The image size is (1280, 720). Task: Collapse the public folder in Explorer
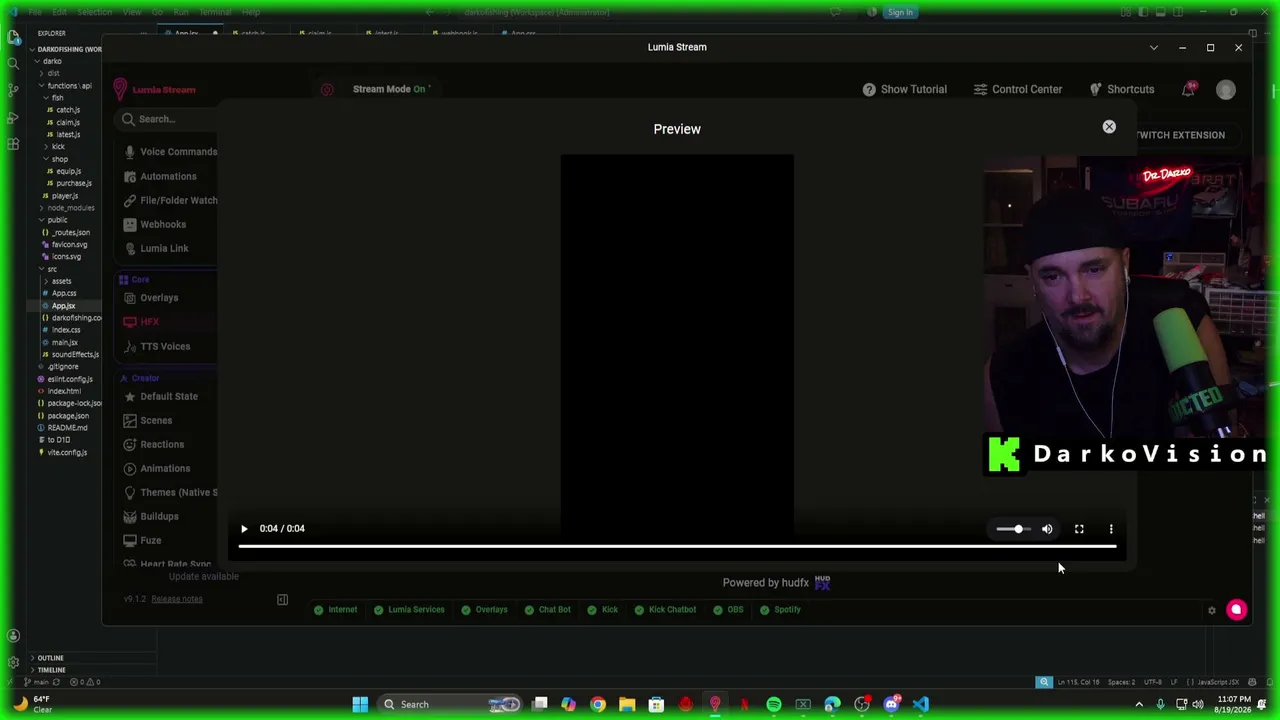[x=56, y=220]
